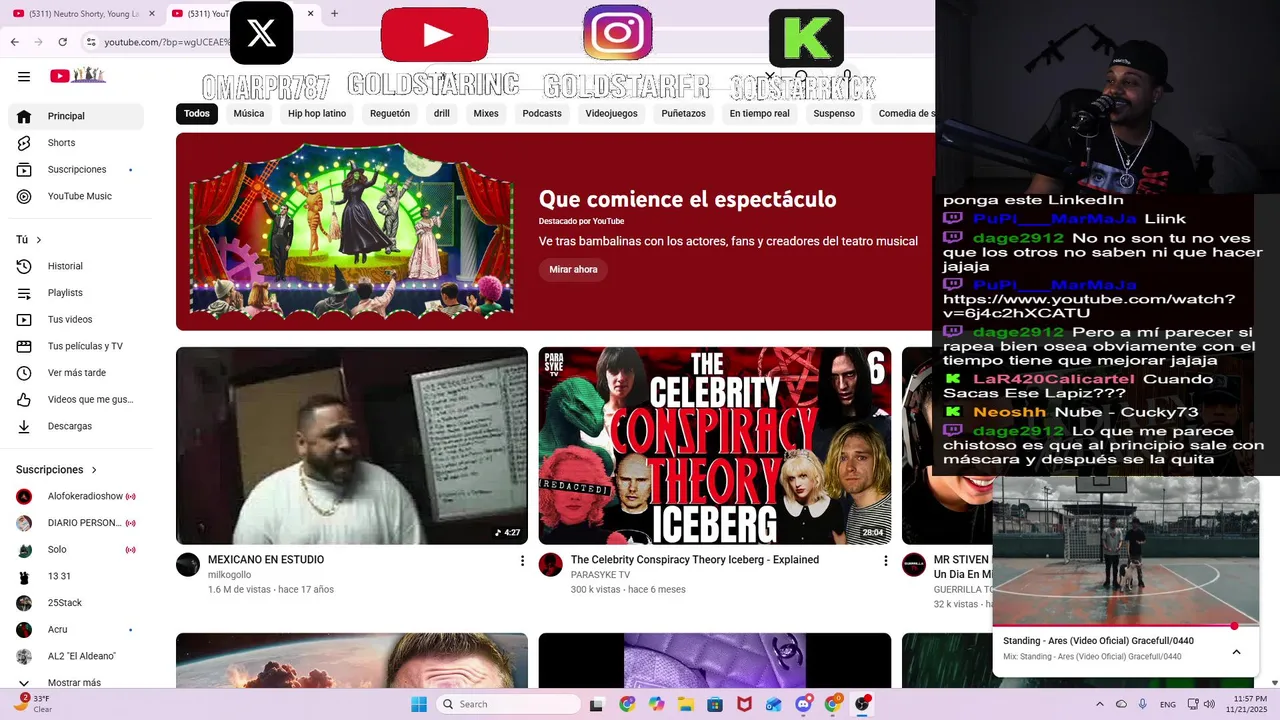Open McAfee from the taskbar

click(744, 704)
